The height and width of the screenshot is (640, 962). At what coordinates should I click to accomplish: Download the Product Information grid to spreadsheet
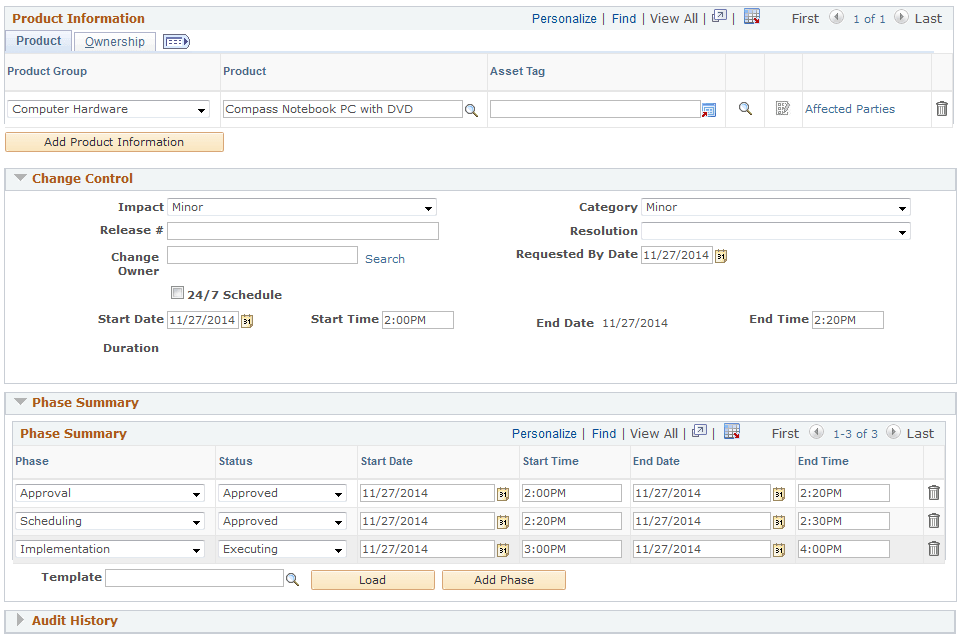click(752, 18)
